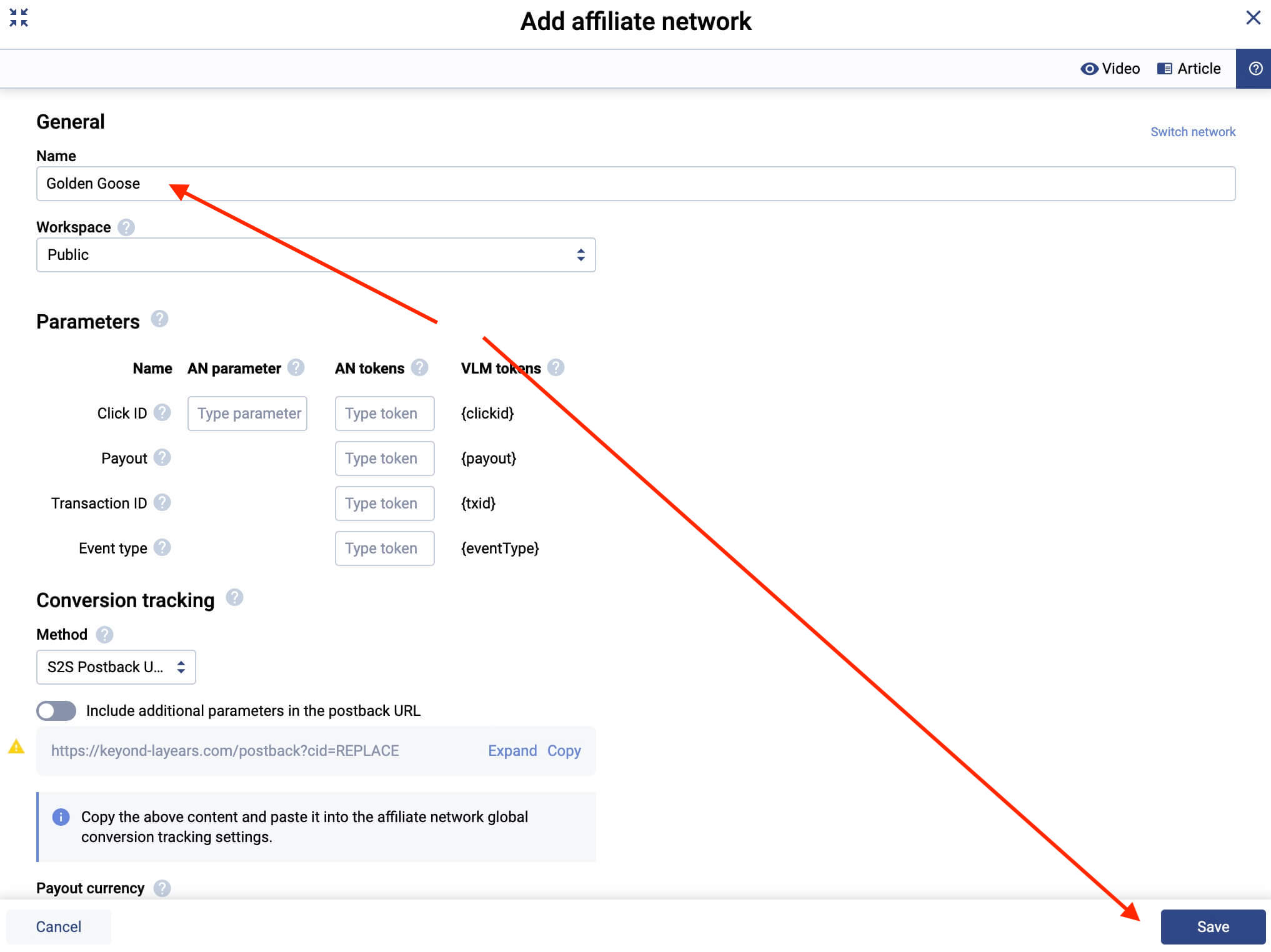Click help icon next to Click ID
This screenshot has height=952, width=1271.
[x=162, y=413]
